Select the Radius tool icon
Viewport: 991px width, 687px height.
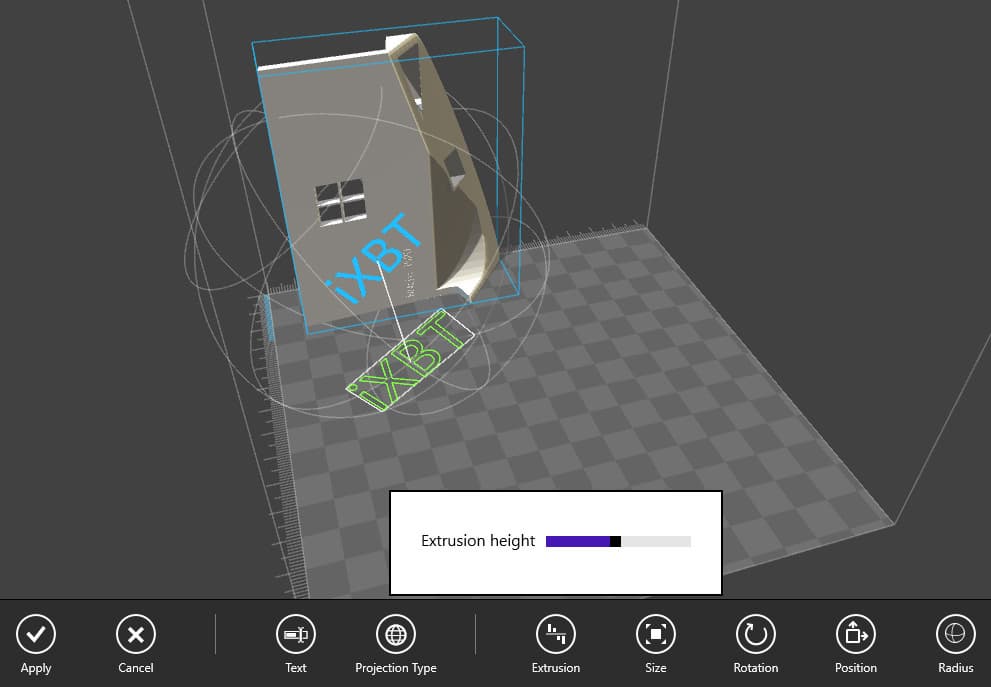pyautogui.click(x=956, y=634)
